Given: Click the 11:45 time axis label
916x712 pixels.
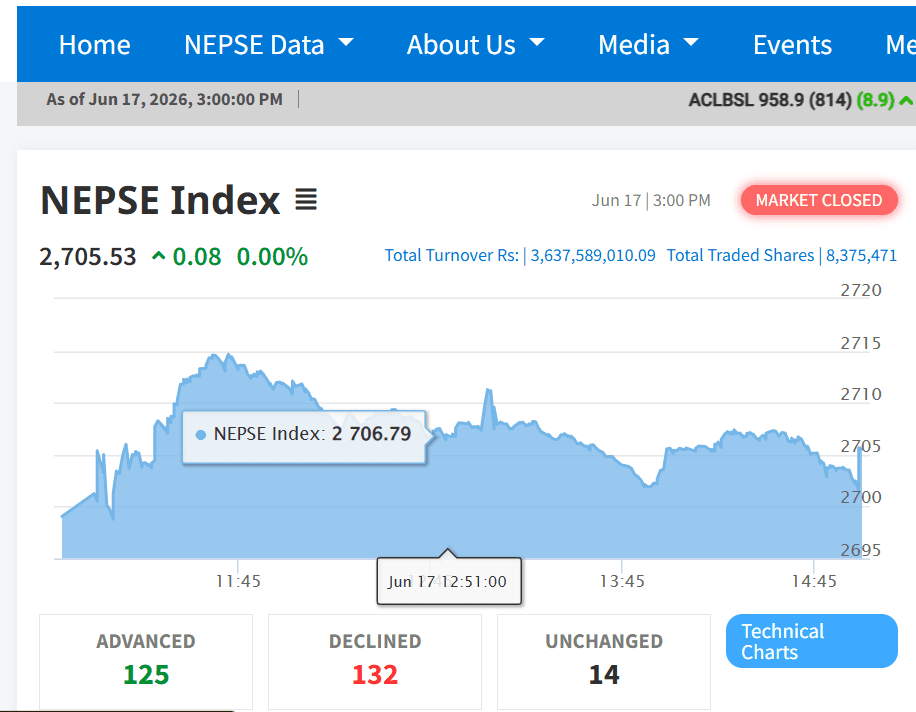Looking at the screenshot, I should 238,581.
